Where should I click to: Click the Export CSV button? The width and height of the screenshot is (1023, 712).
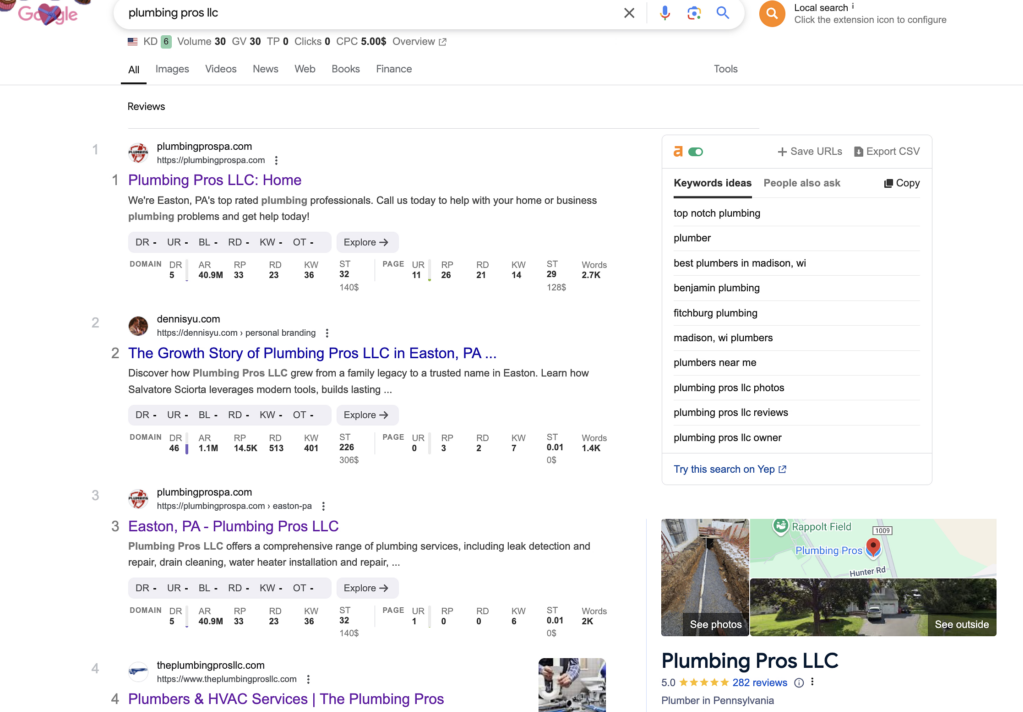tap(887, 151)
